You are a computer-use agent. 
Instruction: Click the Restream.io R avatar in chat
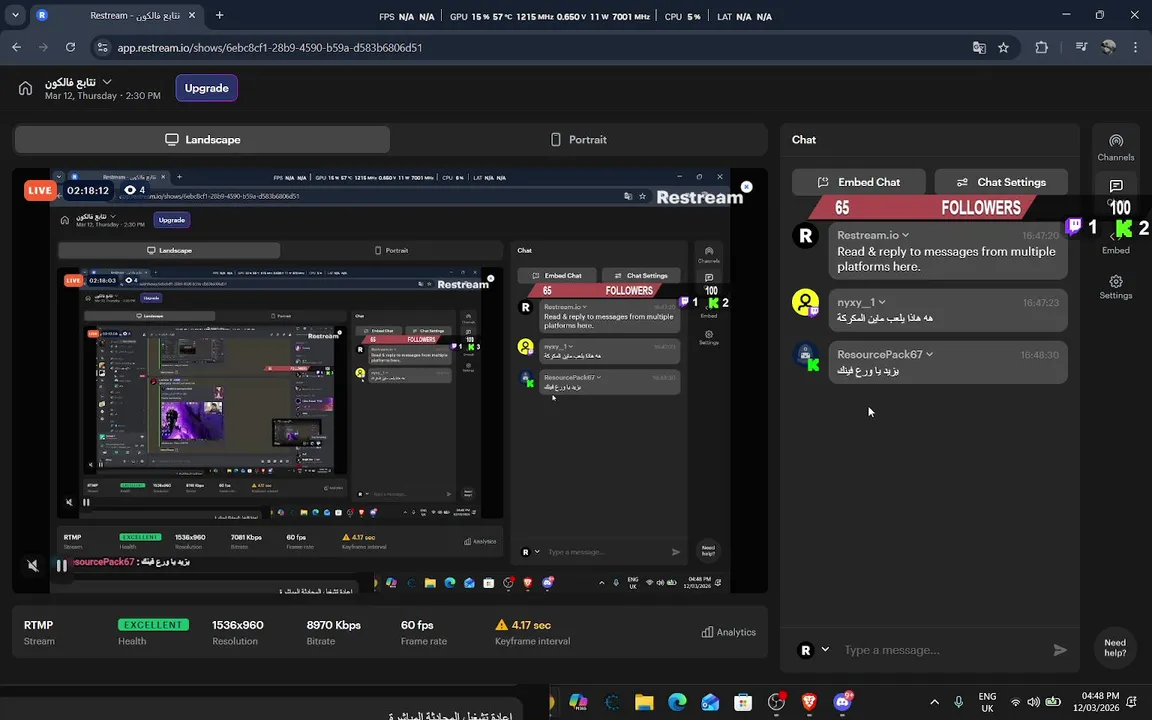point(805,236)
